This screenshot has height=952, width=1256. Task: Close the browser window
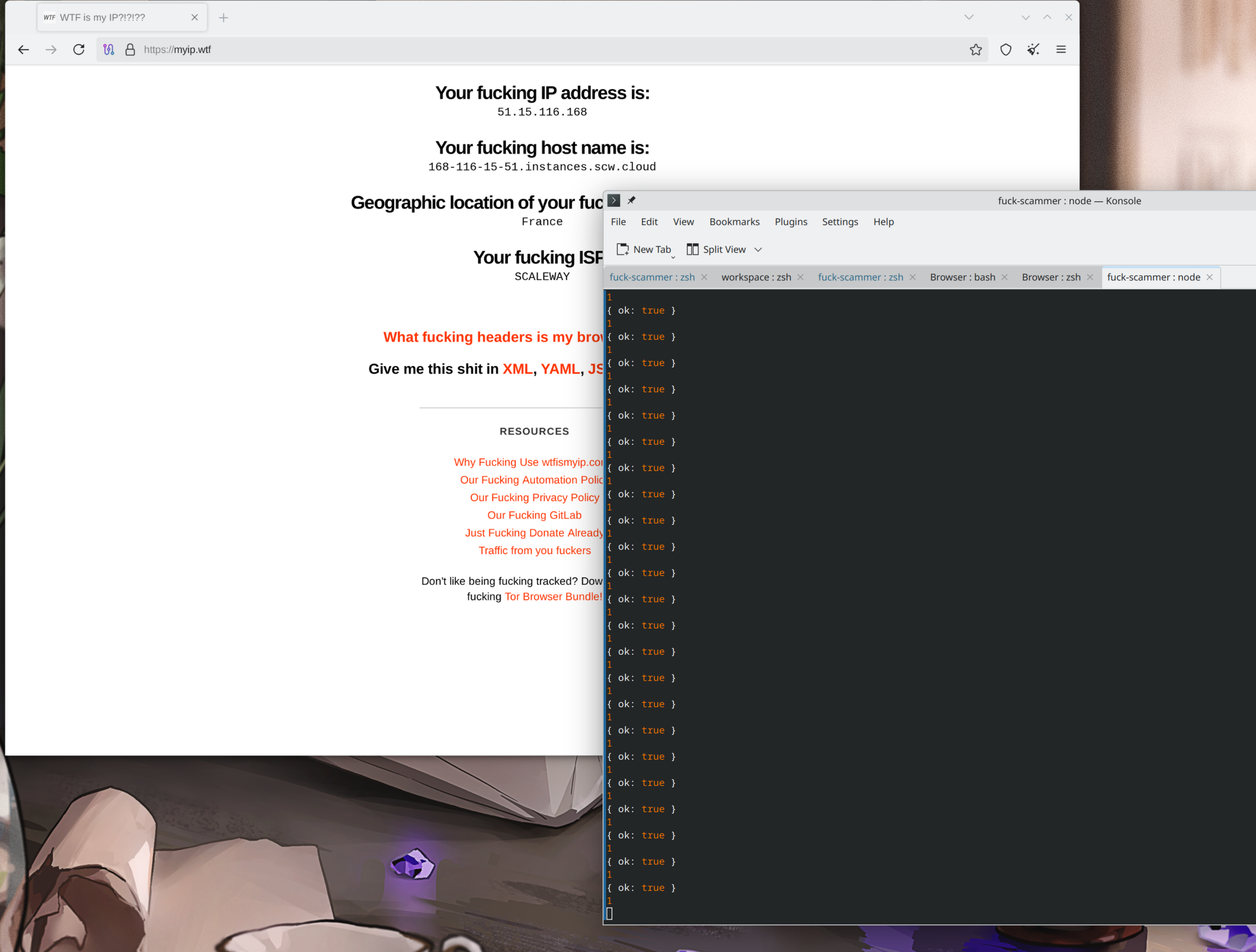click(x=1068, y=17)
